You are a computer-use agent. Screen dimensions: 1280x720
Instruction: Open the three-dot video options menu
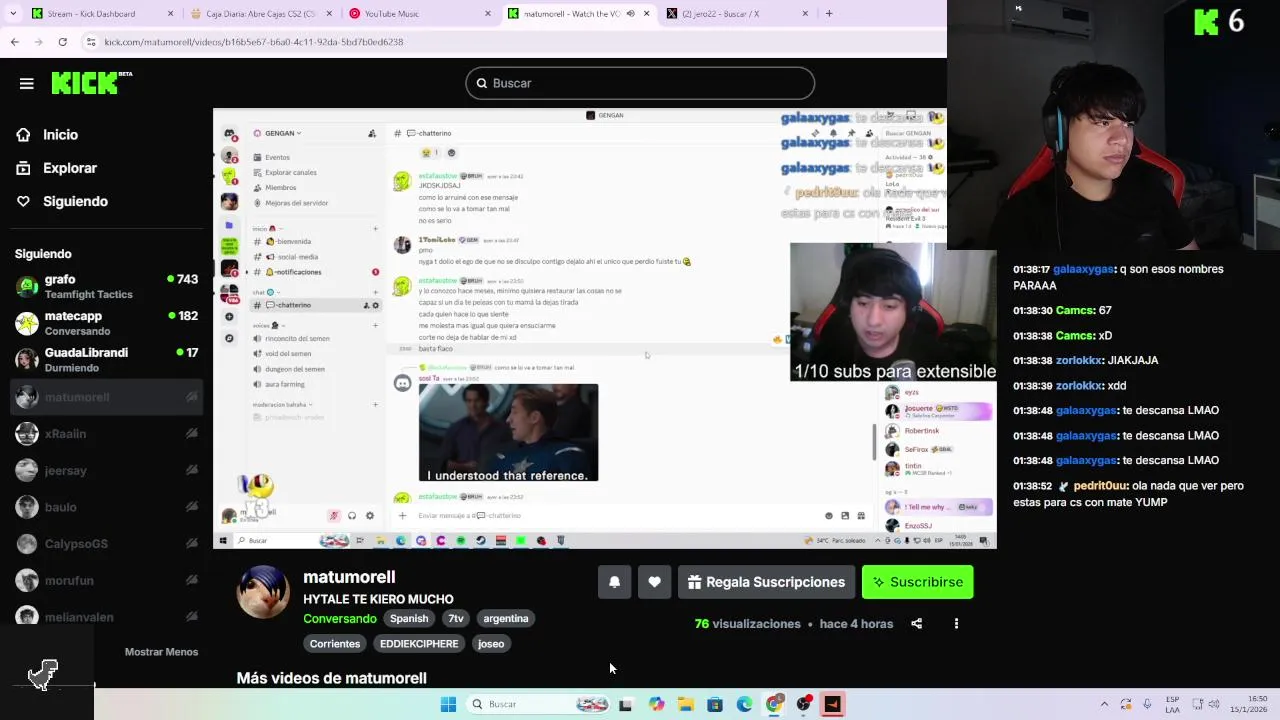(x=956, y=624)
